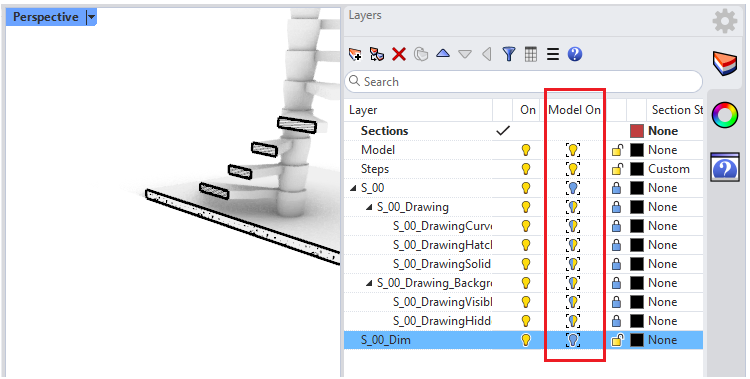Open the Help sidebar panel icon
The height and width of the screenshot is (379, 750).
[x=725, y=167]
